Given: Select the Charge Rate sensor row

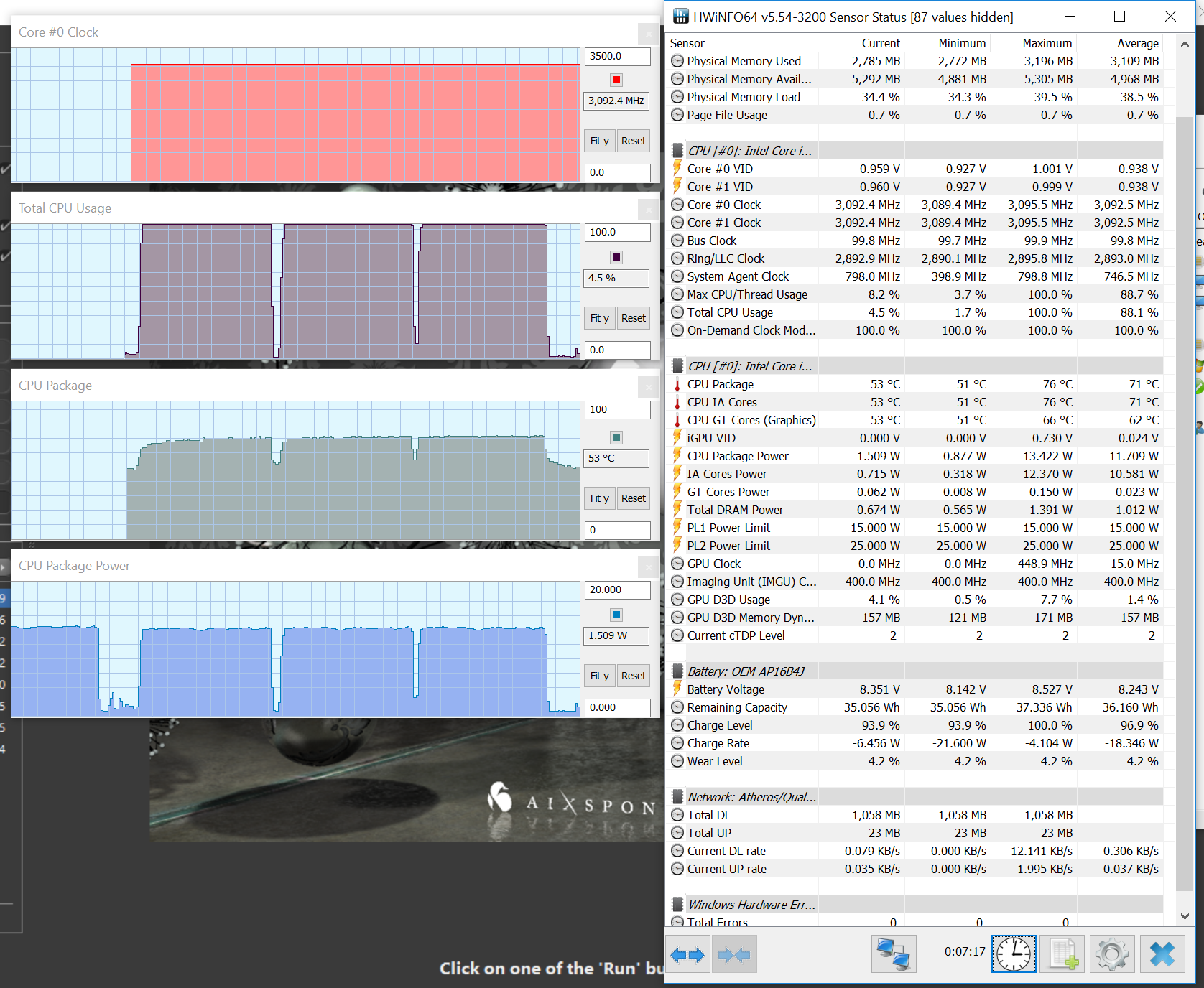Looking at the screenshot, I should (x=915, y=743).
